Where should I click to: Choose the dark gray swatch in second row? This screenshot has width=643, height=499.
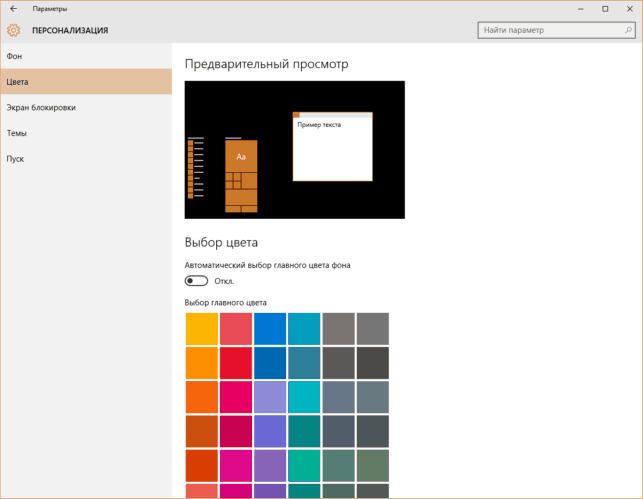373,363
